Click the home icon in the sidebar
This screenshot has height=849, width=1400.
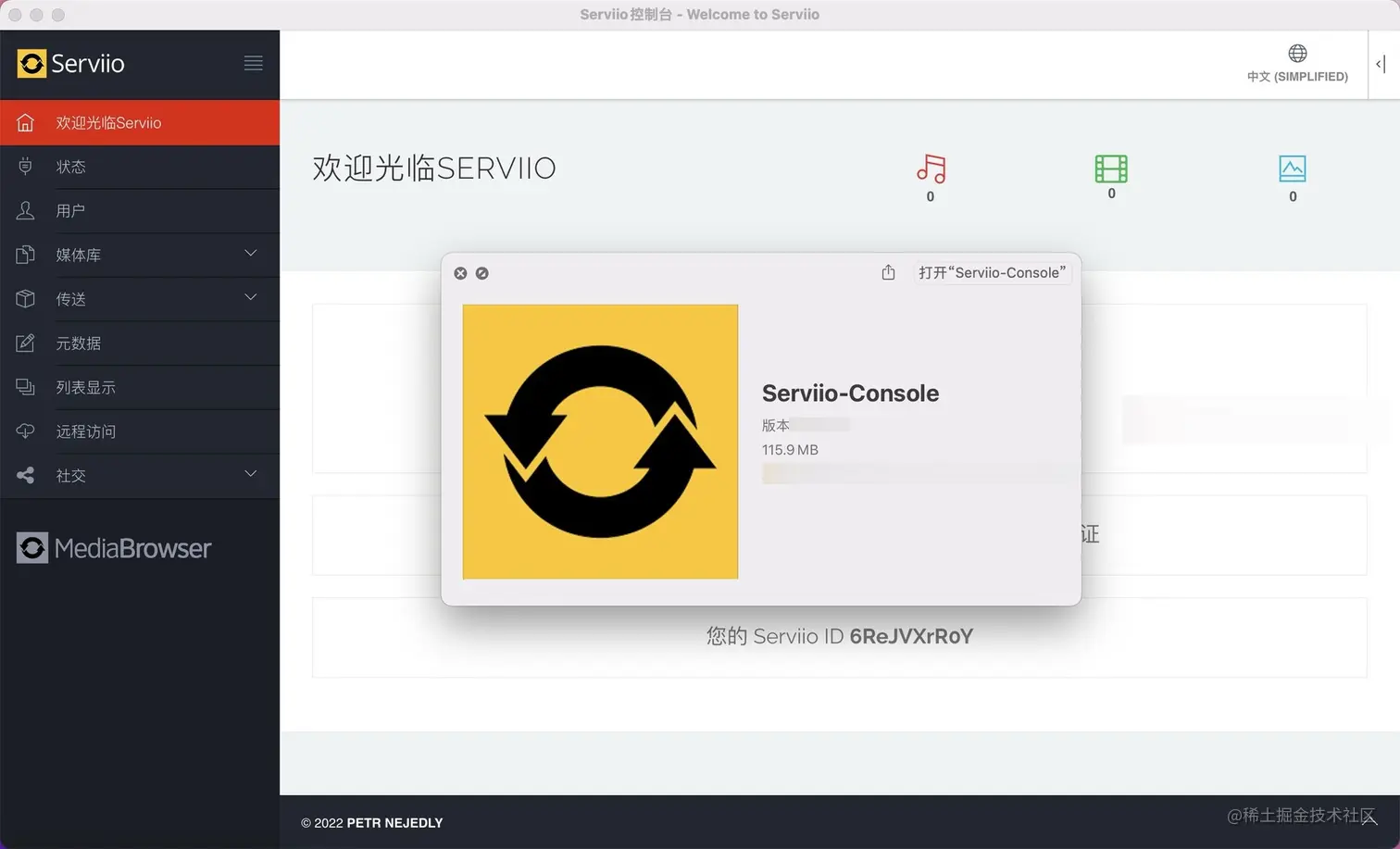tap(25, 122)
